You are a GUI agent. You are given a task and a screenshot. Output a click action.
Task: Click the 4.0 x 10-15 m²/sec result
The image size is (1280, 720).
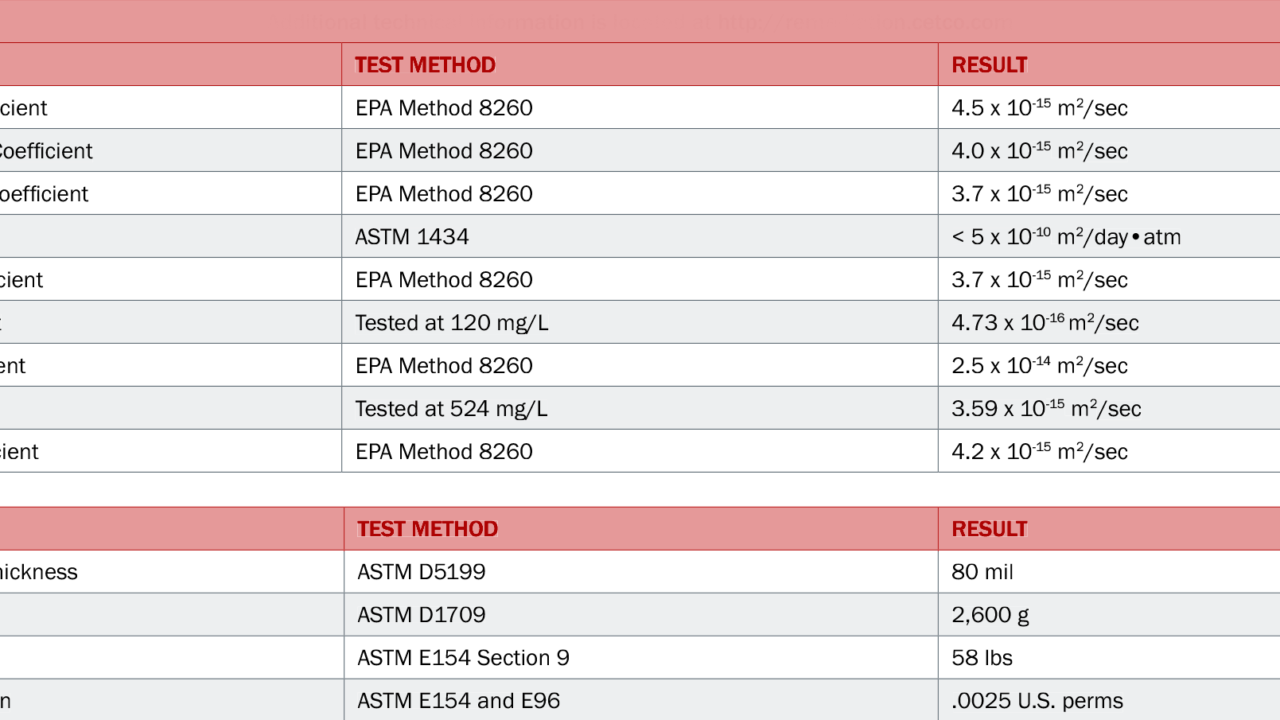point(1039,151)
